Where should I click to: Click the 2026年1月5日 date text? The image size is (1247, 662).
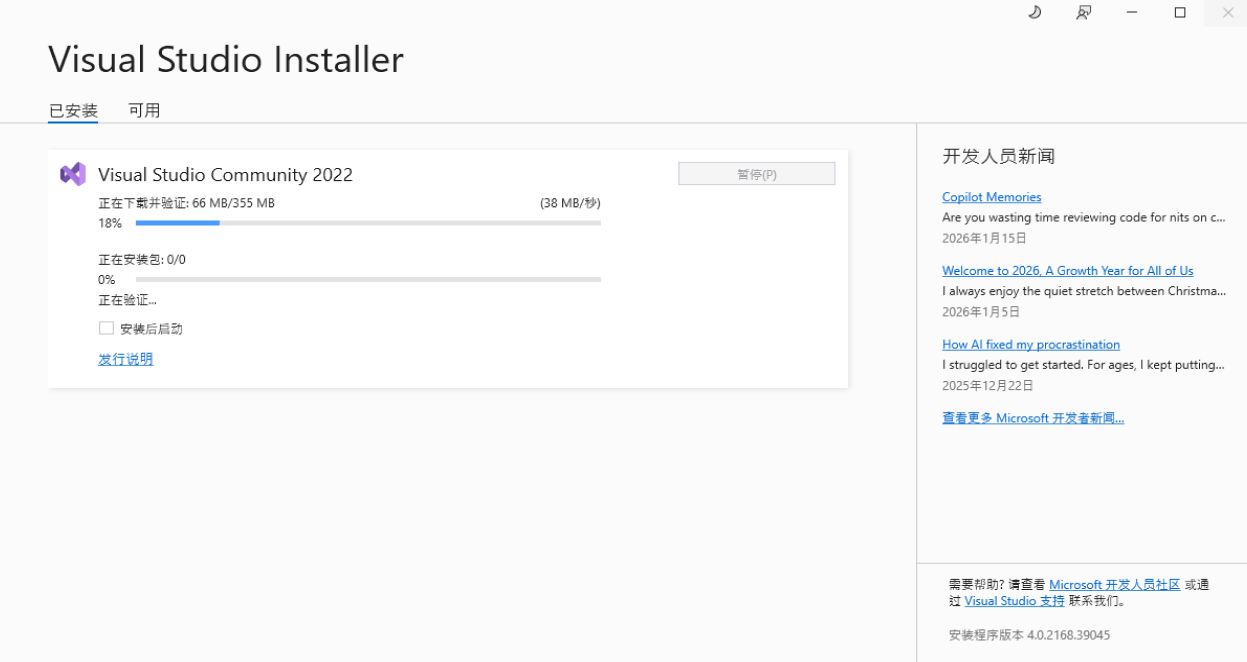(980, 312)
